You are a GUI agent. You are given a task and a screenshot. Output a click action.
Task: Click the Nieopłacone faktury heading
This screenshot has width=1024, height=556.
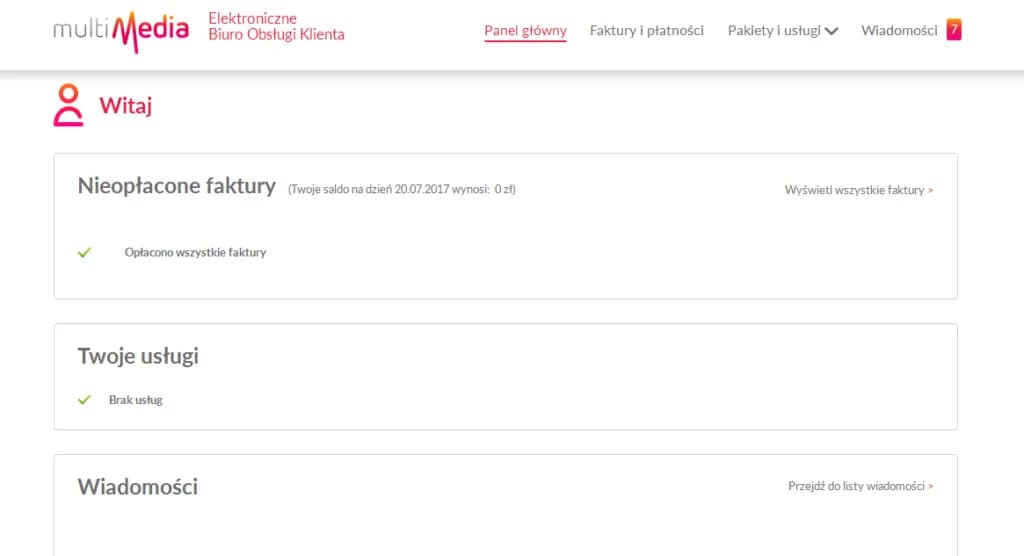176,186
